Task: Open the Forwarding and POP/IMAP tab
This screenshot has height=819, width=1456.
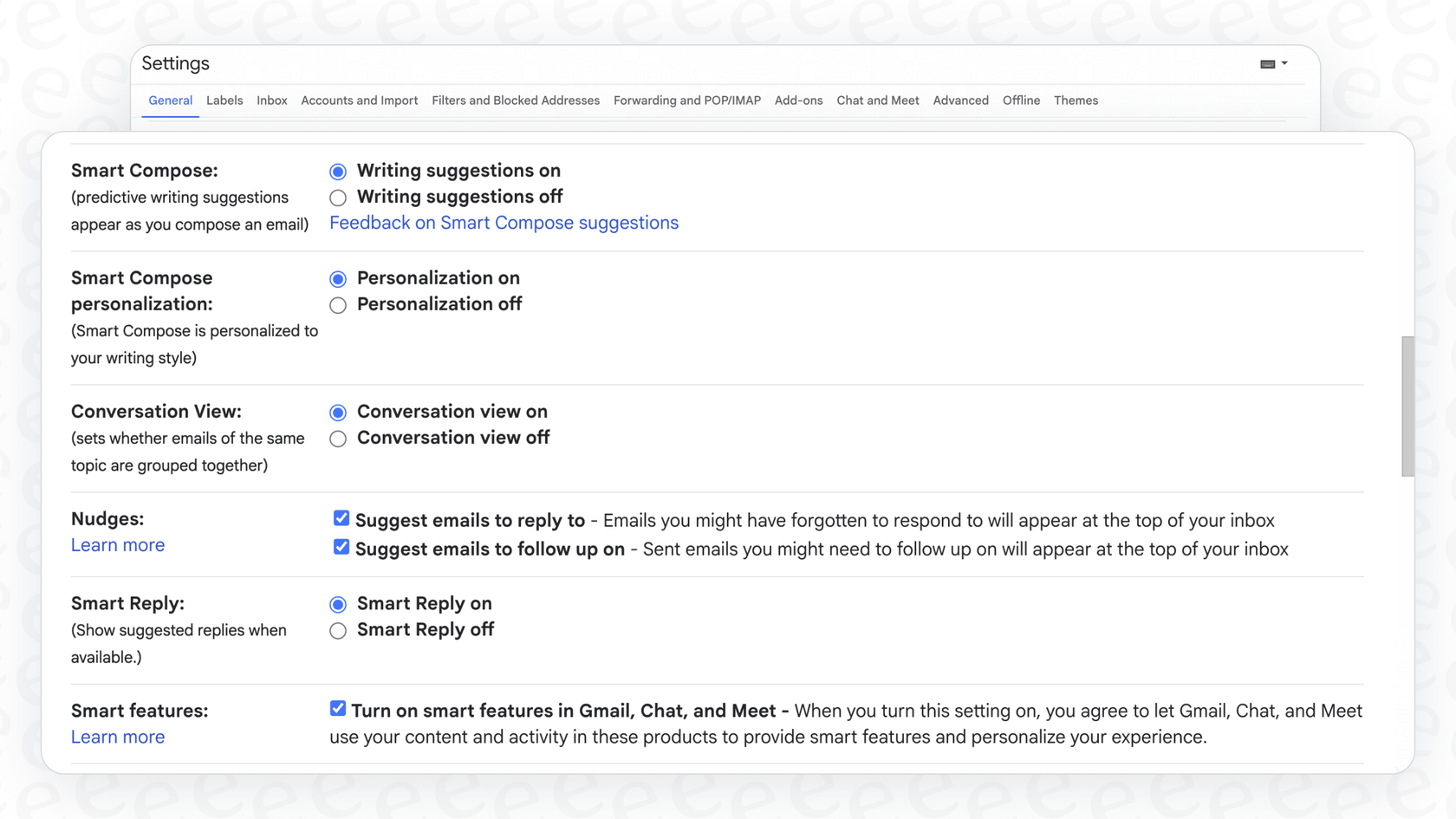Action: coord(686,101)
